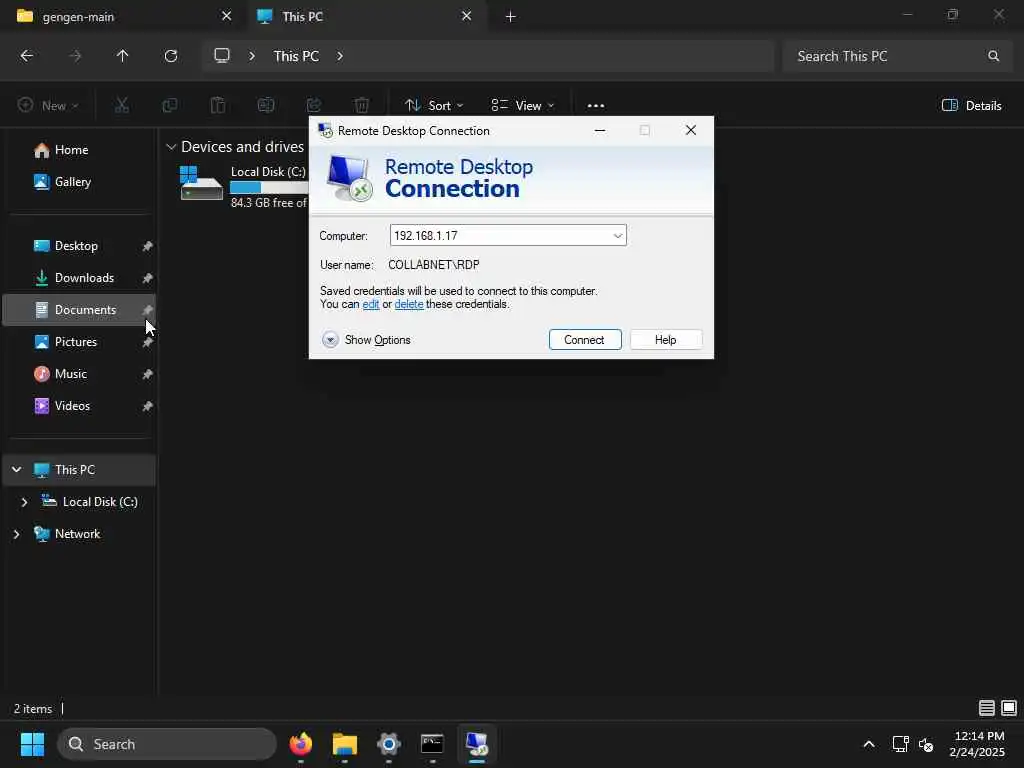Image resolution: width=1024 pixels, height=768 pixels.
Task: Expand Local Disk (C:) tree node
Action: coord(24,502)
